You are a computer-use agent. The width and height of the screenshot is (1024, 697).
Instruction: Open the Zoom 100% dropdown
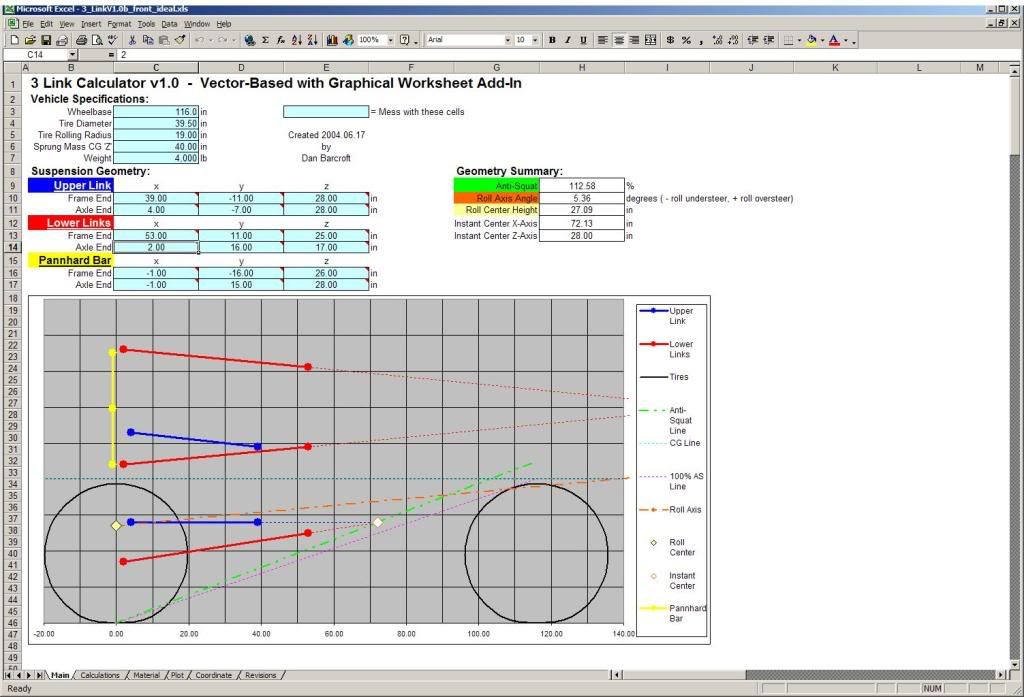point(391,40)
